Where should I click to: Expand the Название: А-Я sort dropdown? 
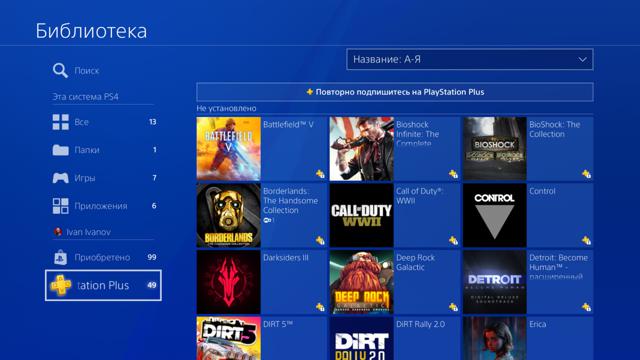point(470,59)
